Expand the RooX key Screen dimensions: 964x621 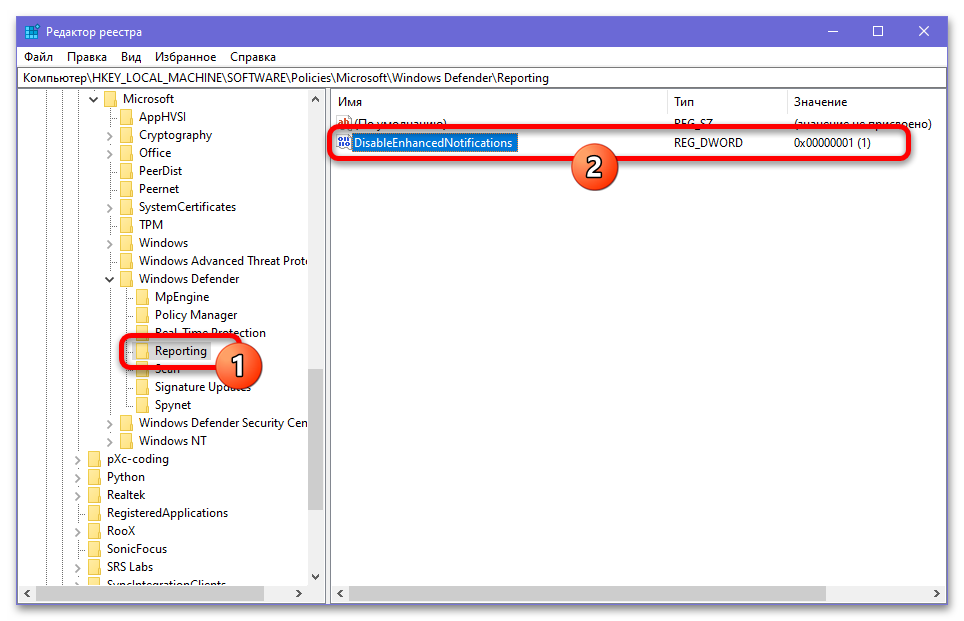[x=77, y=531]
